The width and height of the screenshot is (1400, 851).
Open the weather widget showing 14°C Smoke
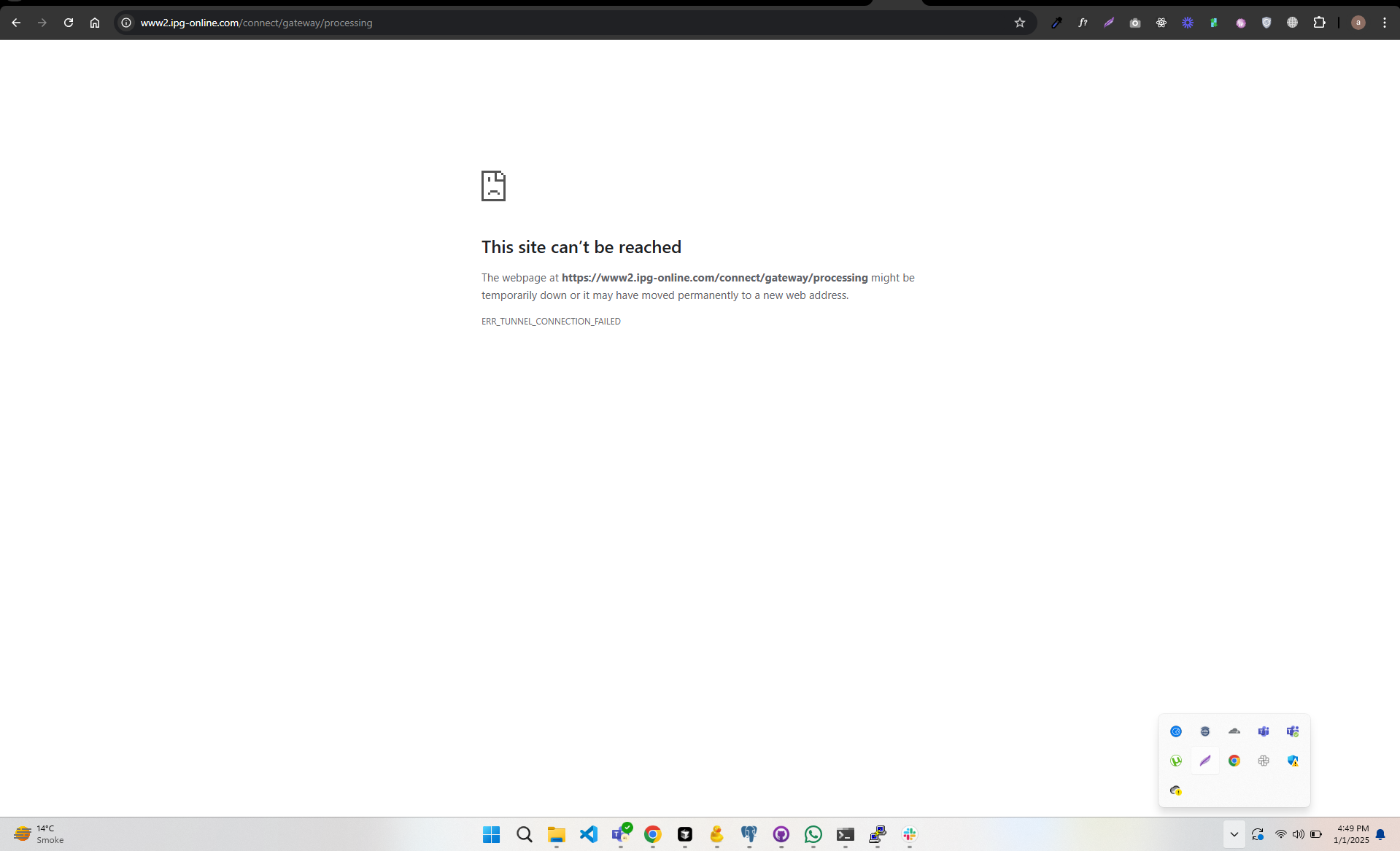39,834
